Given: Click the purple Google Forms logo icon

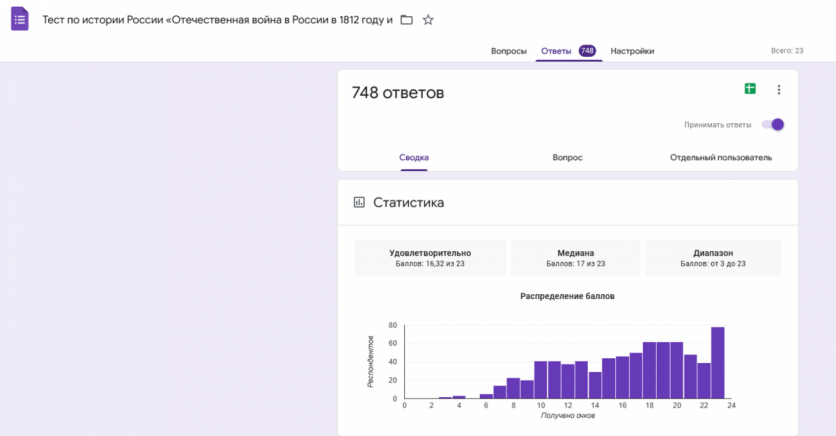Looking at the screenshot, I should pyautogui.click(x=20, y=19).
